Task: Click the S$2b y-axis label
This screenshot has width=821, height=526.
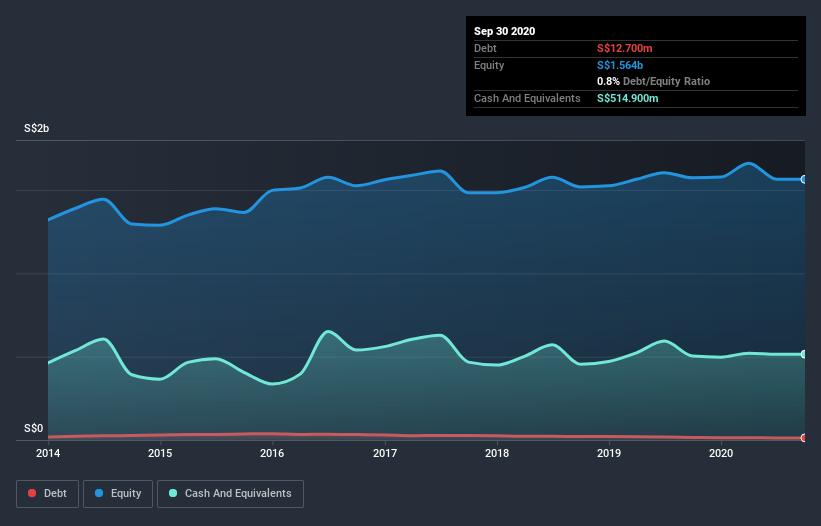Action: coord(37,128)
